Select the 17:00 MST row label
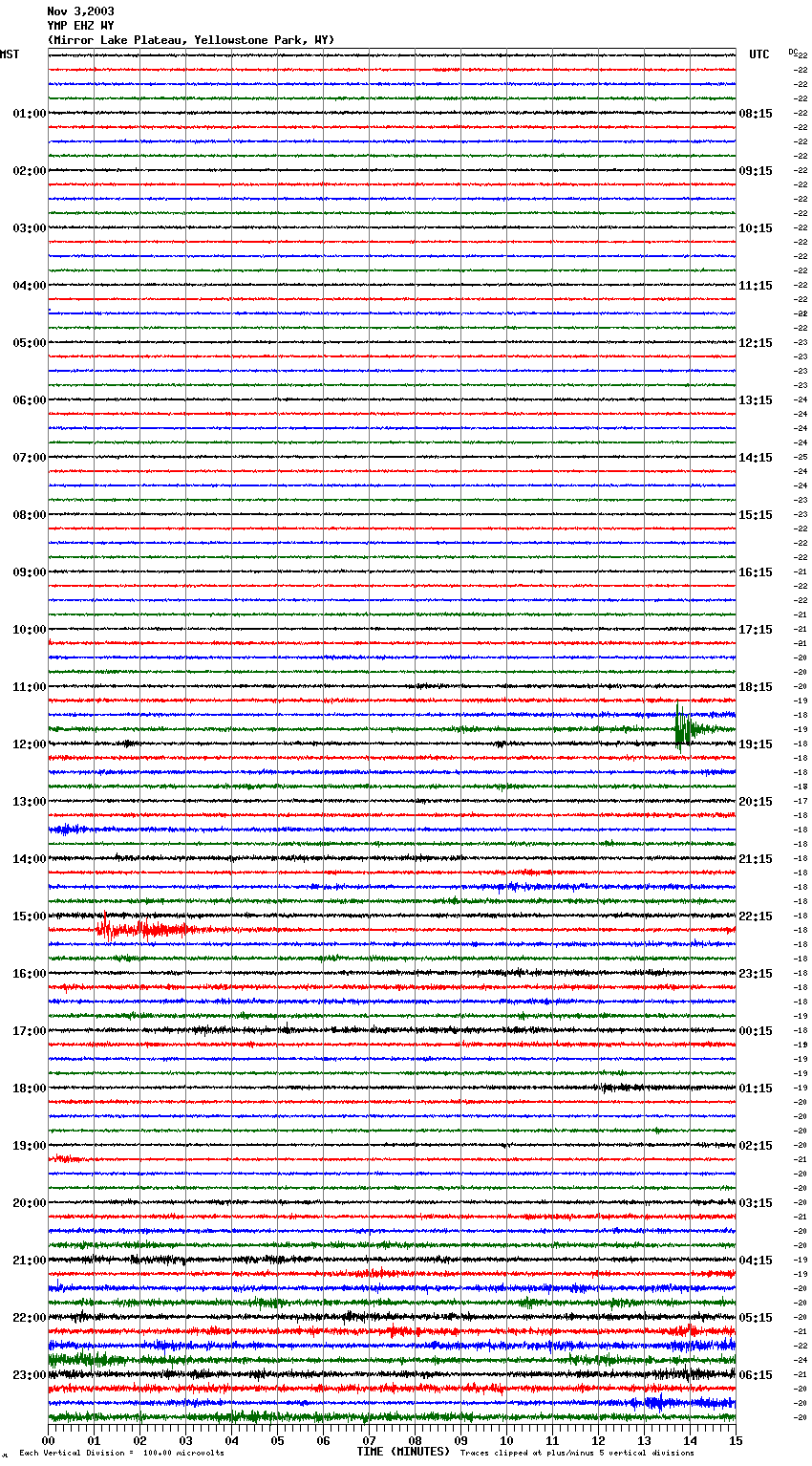812x1466 pixels. [29, 1031]
